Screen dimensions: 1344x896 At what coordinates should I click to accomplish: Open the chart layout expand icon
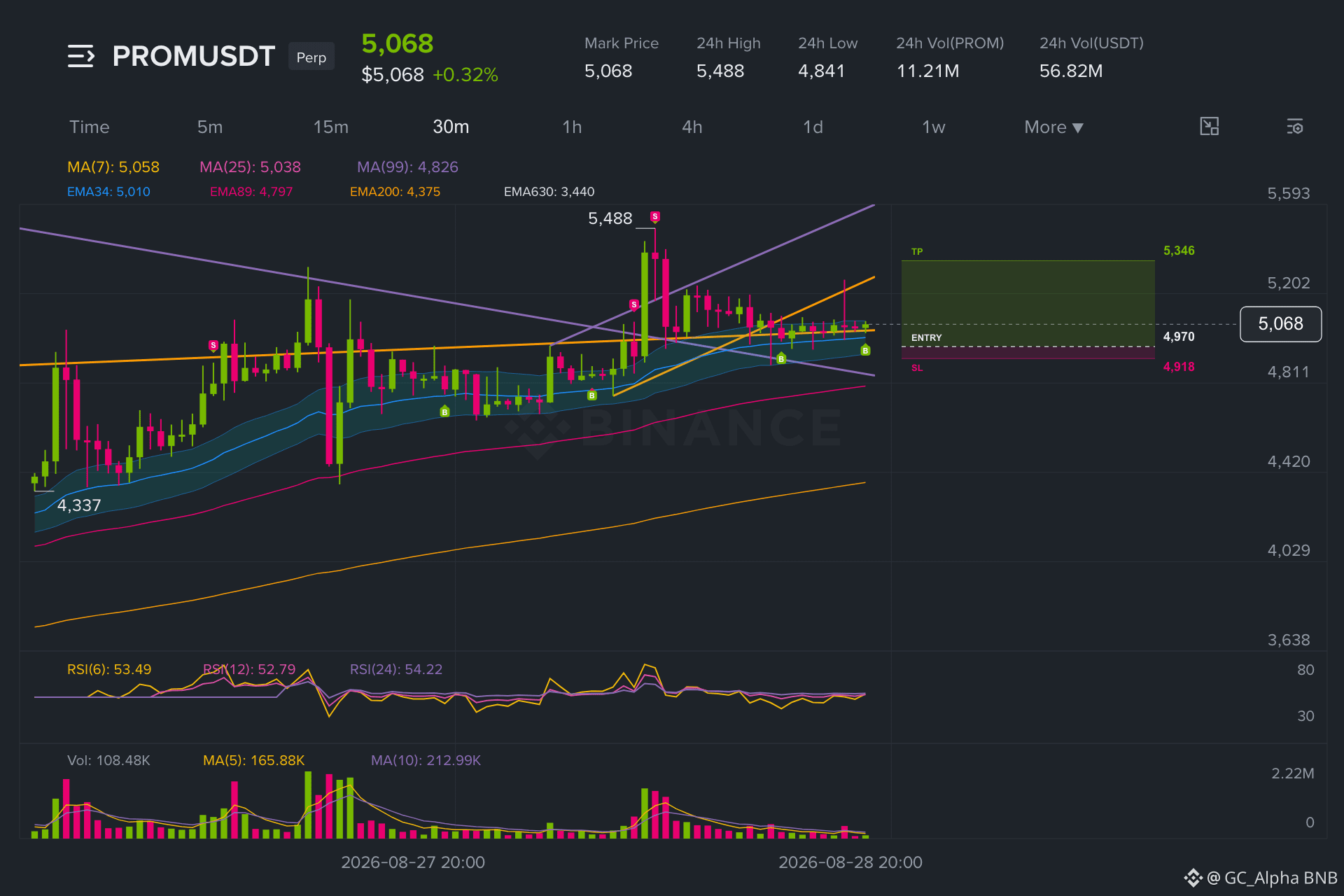point(1209,127)
